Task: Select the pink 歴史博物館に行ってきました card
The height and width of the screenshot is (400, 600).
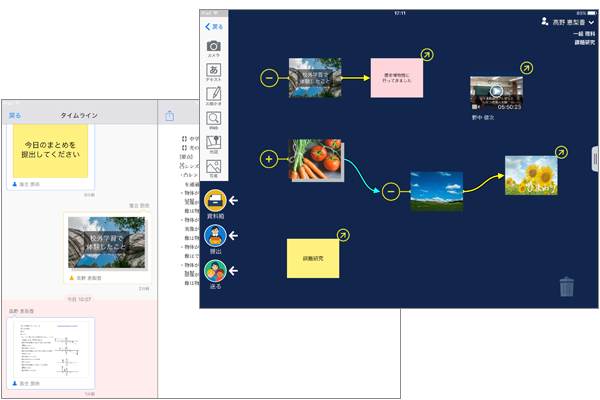Action: click(397, 78)
